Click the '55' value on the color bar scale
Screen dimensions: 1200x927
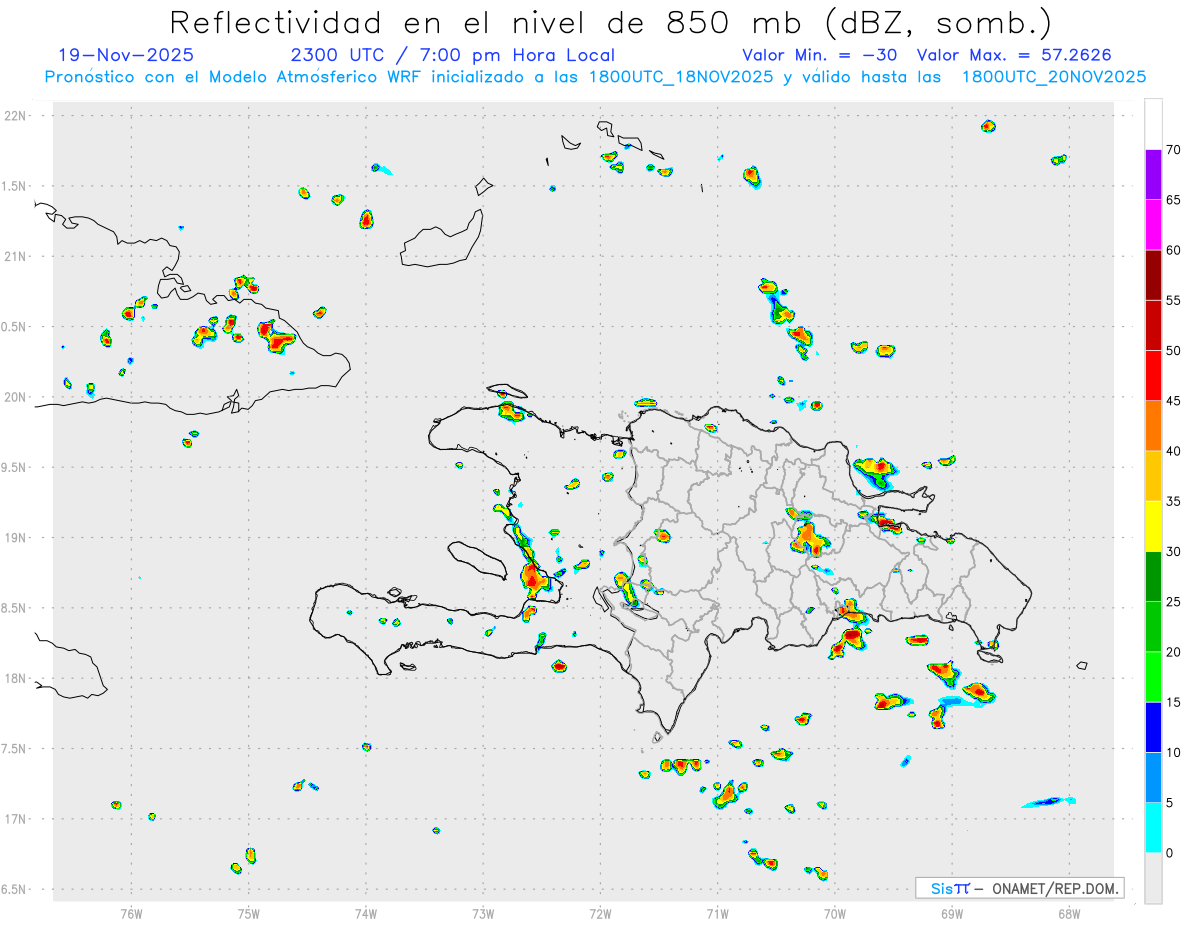click(1174, 300)
